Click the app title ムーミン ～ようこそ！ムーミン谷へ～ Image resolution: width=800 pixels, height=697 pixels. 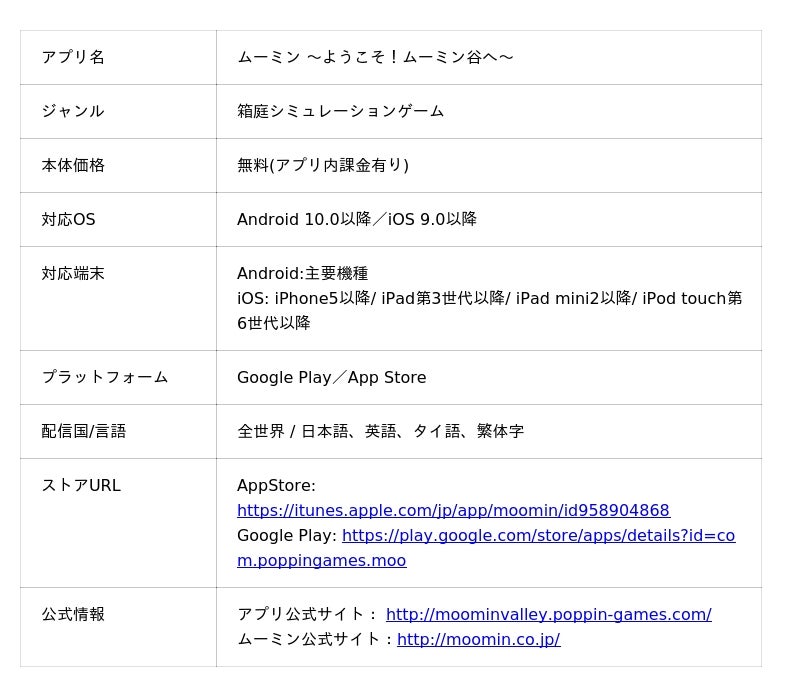click(x=375, y=57)
